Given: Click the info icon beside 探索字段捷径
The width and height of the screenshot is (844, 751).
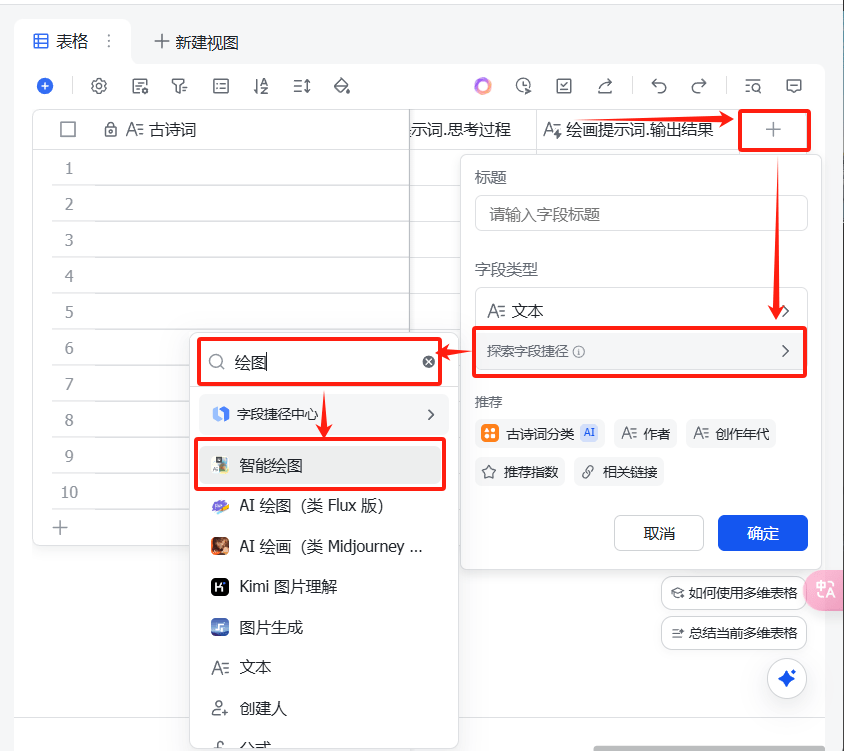Looking at the screenshot, I should 579,352.
